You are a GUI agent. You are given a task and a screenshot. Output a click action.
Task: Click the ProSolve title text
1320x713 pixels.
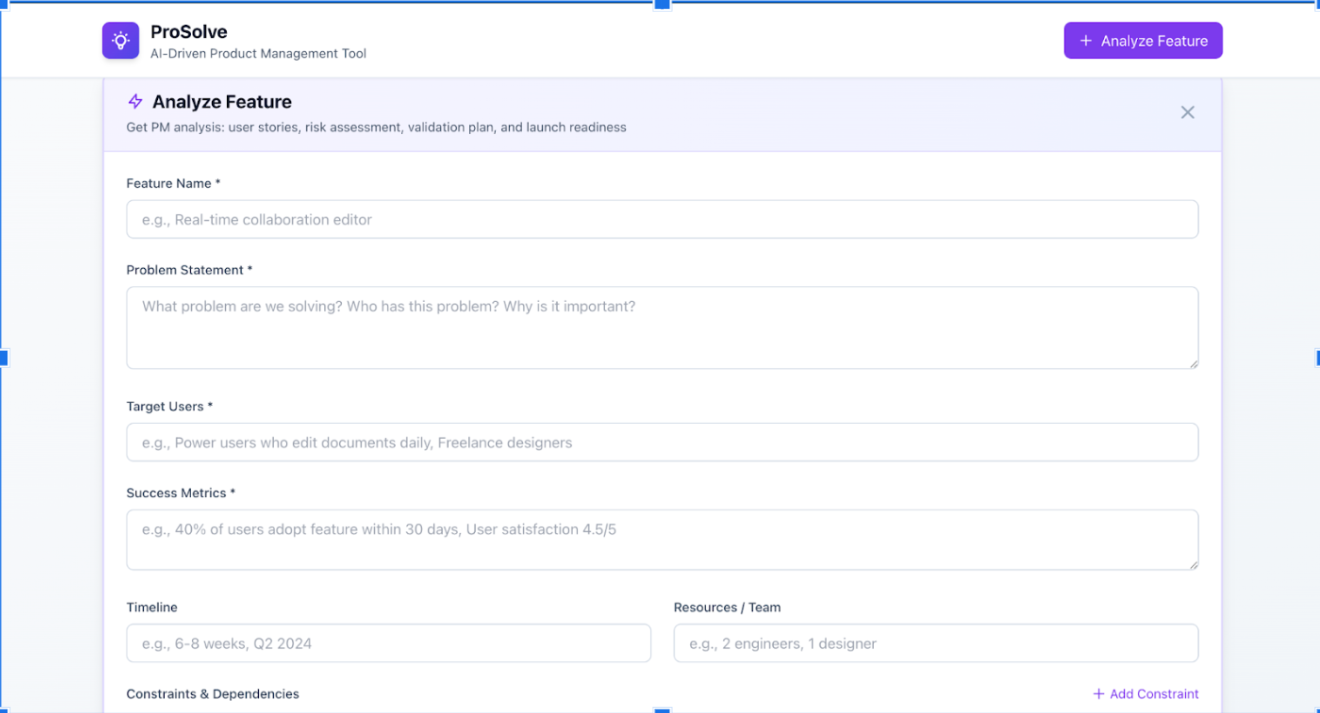[189, 32]
